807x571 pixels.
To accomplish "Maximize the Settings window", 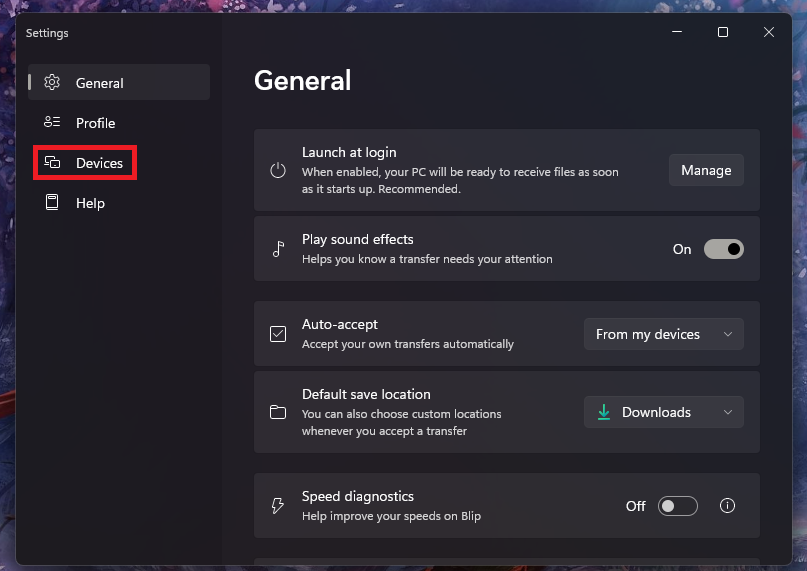I will 722,32.
